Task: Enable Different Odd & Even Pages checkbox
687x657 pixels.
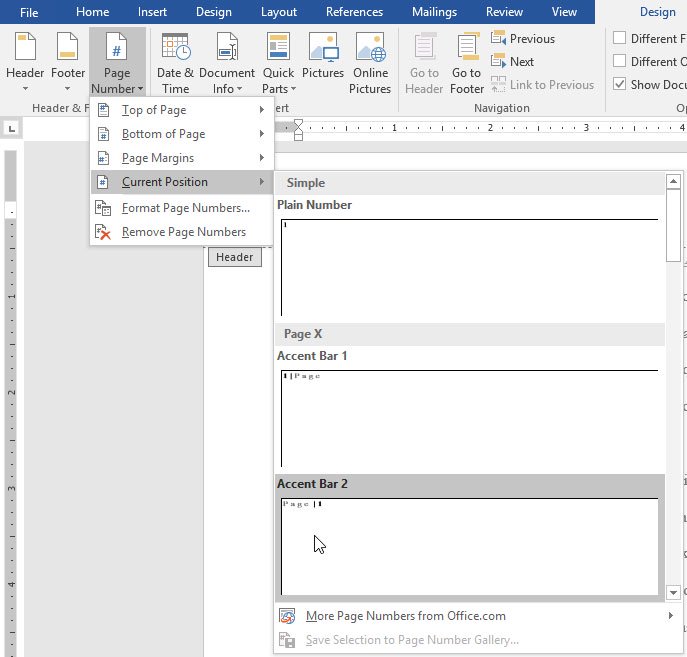Action: point(621,62)
